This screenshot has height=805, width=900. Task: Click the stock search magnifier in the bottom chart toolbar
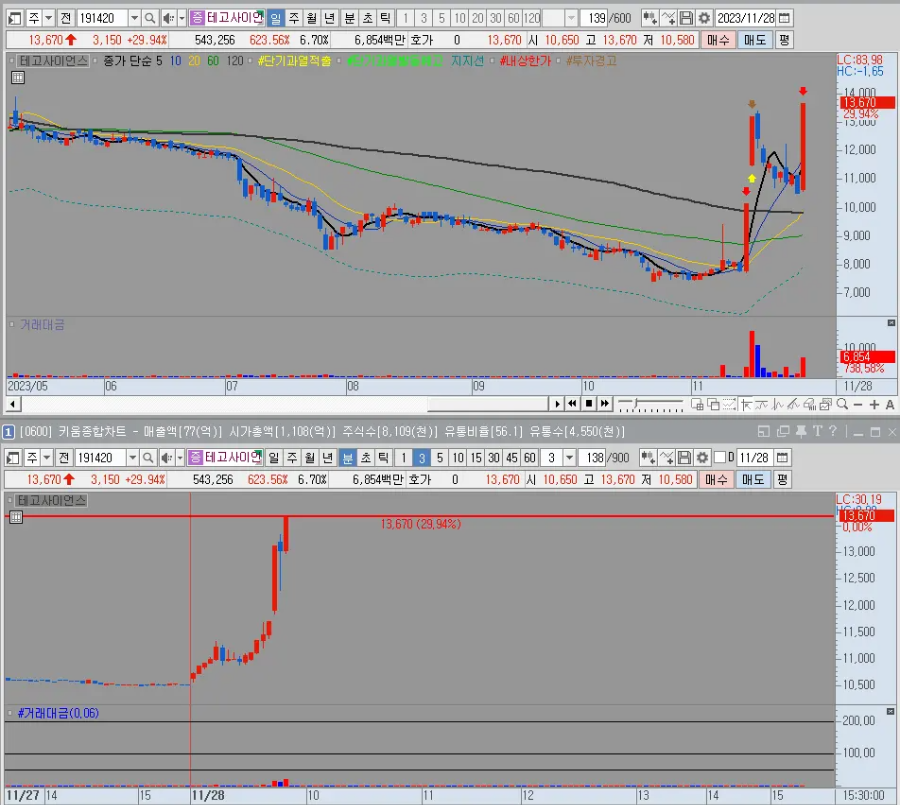click(x=148, y=458)
